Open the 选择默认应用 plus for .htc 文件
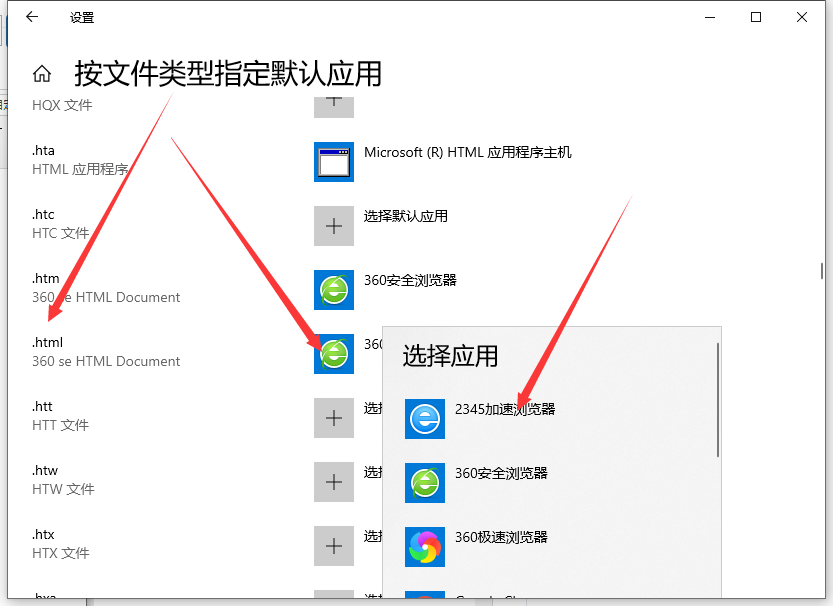Screen dimensions: 833x606 (333, 226)
